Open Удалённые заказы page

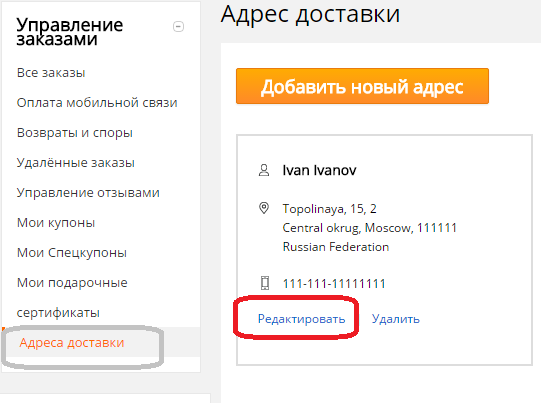click(x=76, y=163)
